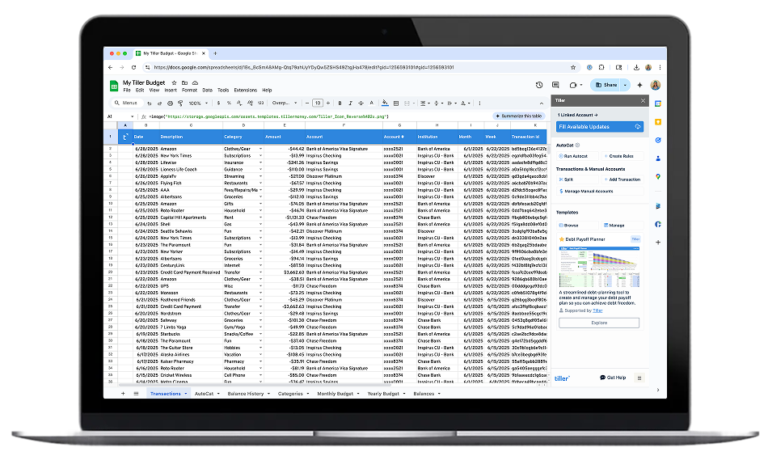Click the browser reload icon
The image size is (768, 456).
[134, 68]
